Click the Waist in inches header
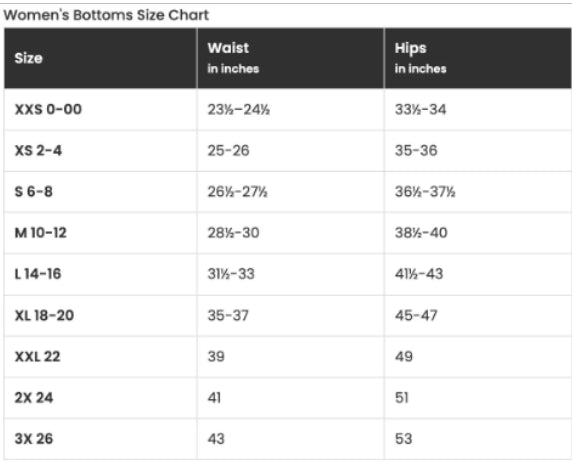Image resolution: width=572 pixels, height=465 pixels. (290, 58)
